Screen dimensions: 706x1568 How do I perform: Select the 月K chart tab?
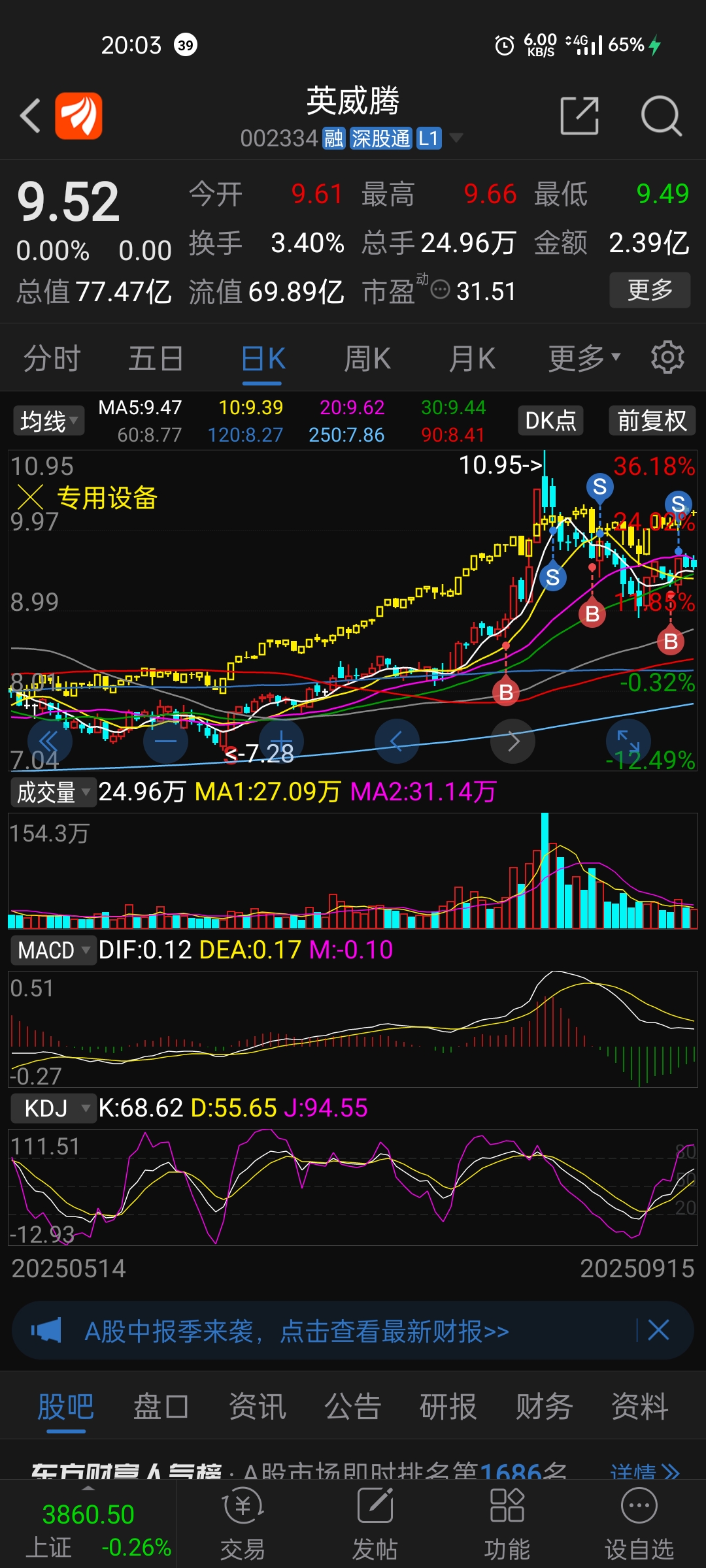pos(472,358)
